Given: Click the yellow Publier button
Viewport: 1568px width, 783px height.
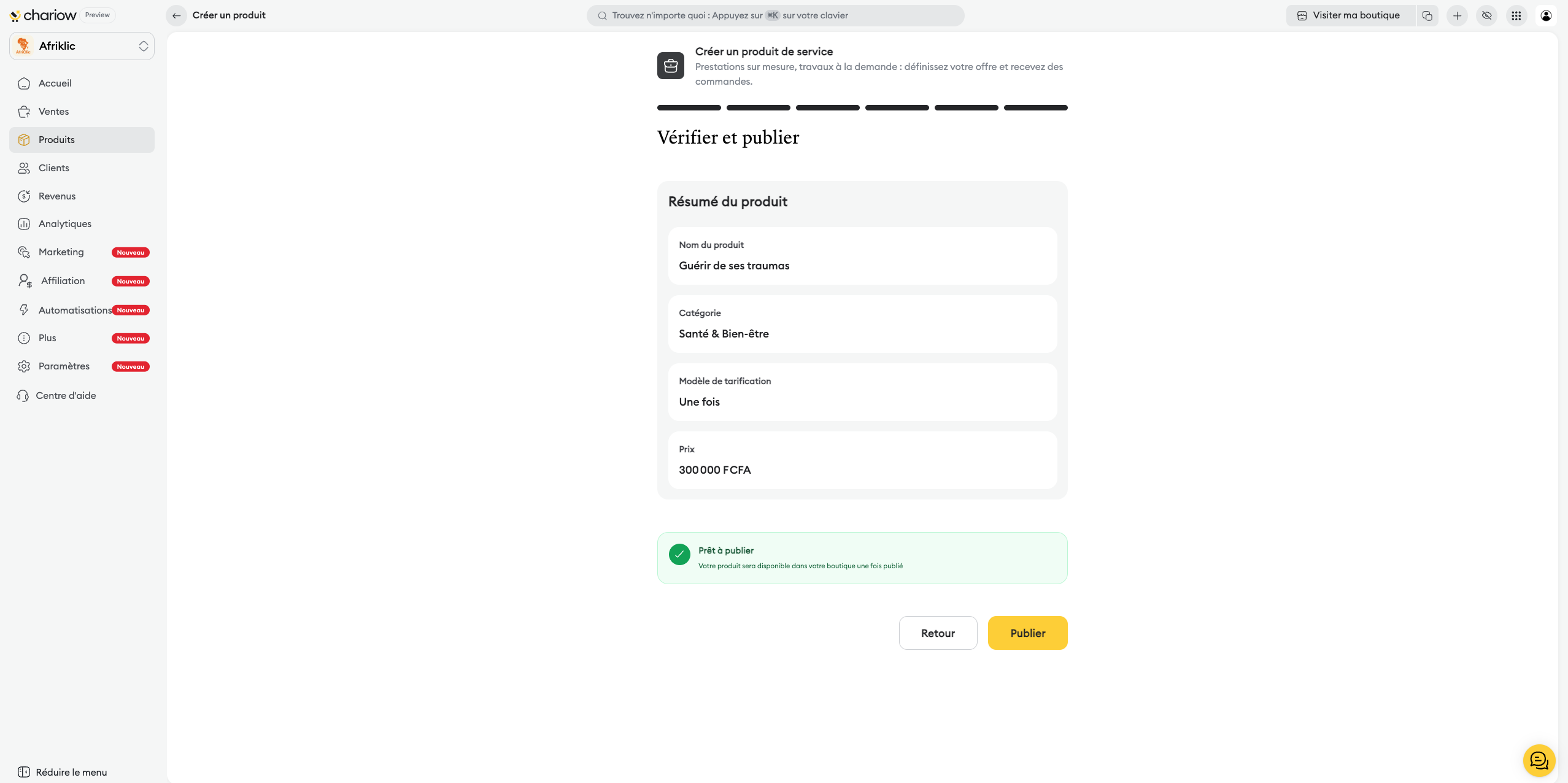Looking at the screenshot, I should [x=1027, y=633].
